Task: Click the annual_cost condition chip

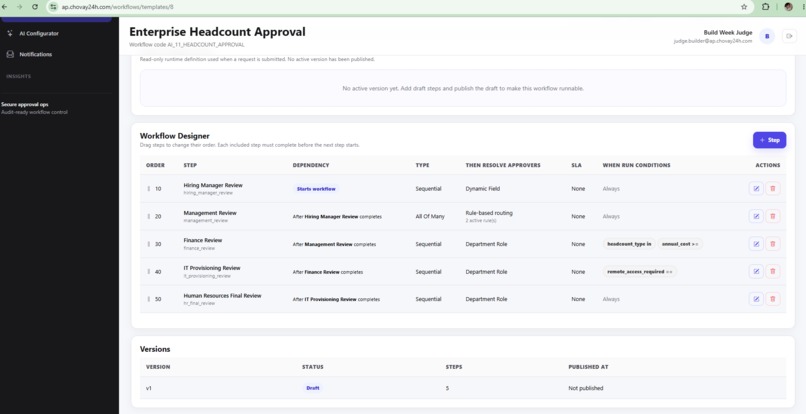Action: click(x=680, y=244)
